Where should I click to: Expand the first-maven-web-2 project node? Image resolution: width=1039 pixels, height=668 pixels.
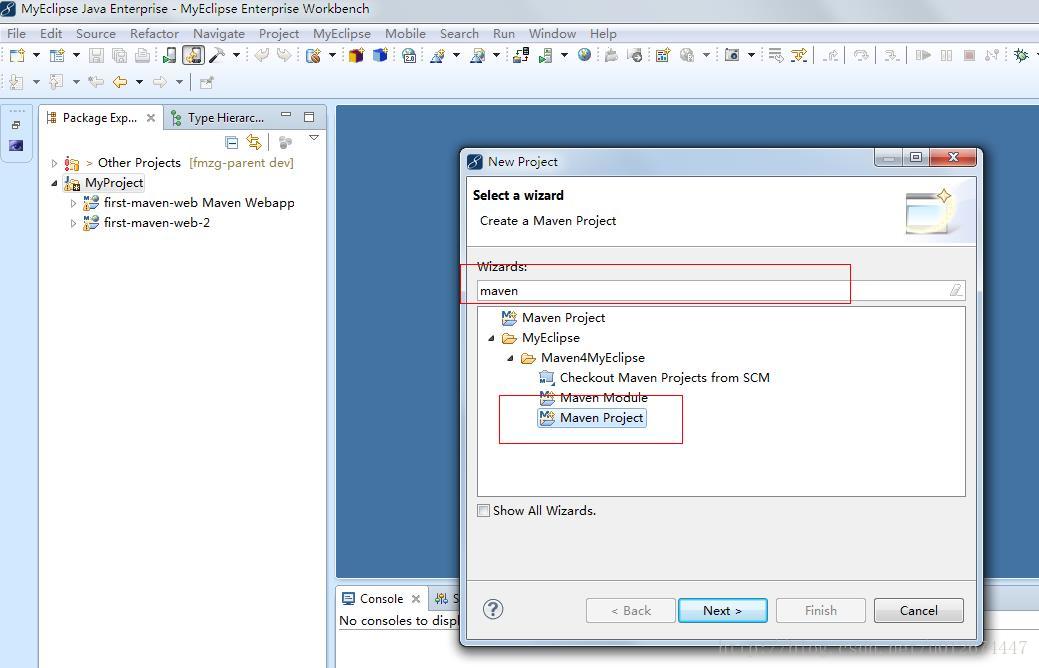pos(74,223)
